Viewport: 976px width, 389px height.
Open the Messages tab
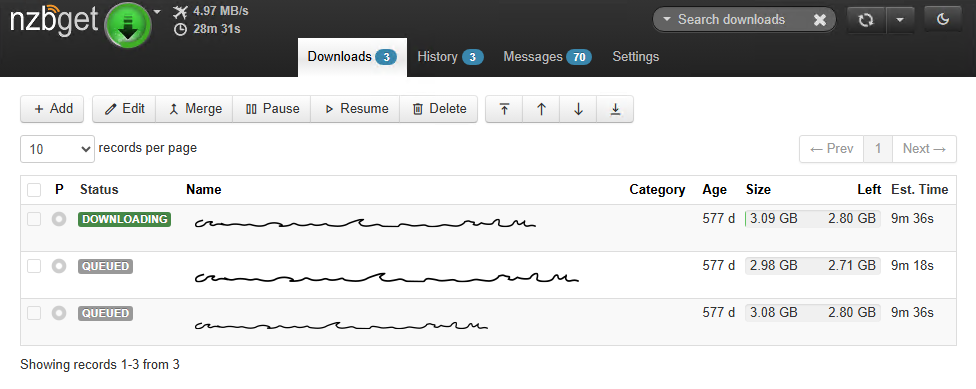(547, 57)
